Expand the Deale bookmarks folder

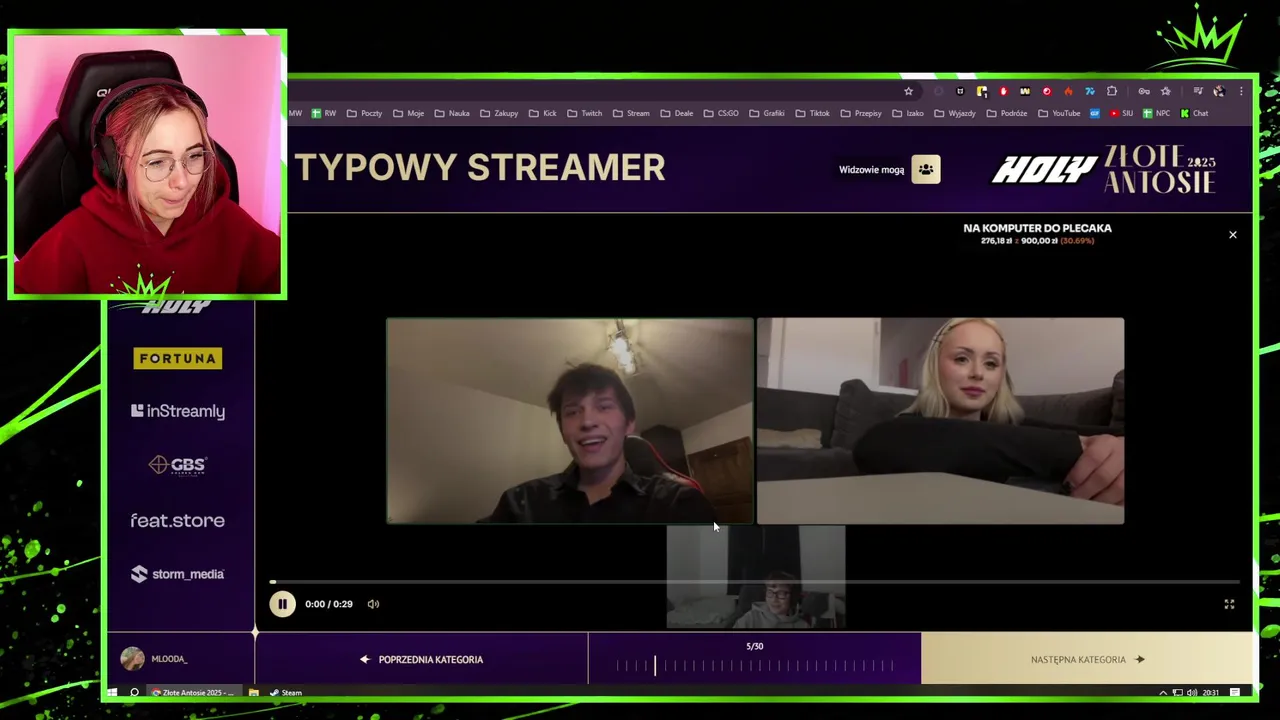[677, 113]
